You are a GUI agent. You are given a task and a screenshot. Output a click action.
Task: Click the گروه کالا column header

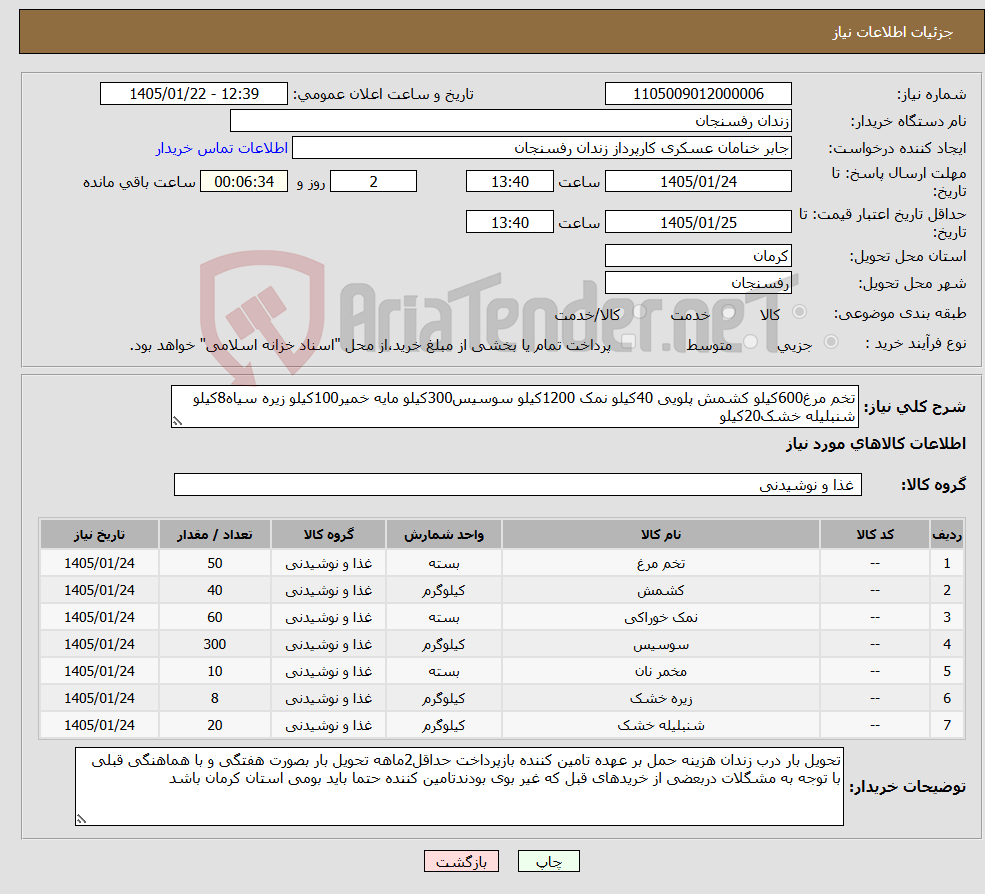(x=329, y=535)
